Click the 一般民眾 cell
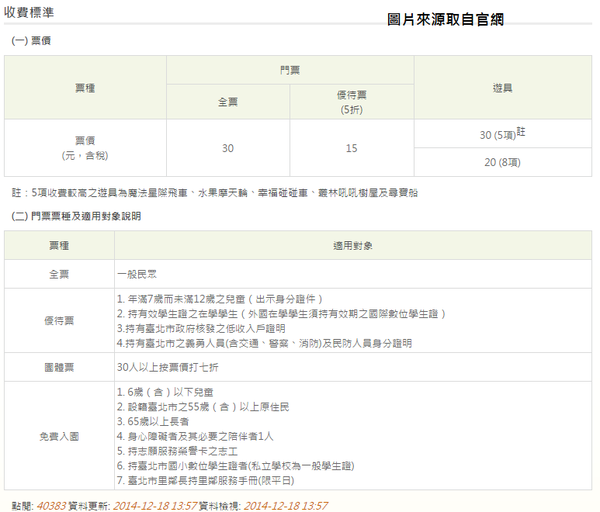 pos(139,273)
